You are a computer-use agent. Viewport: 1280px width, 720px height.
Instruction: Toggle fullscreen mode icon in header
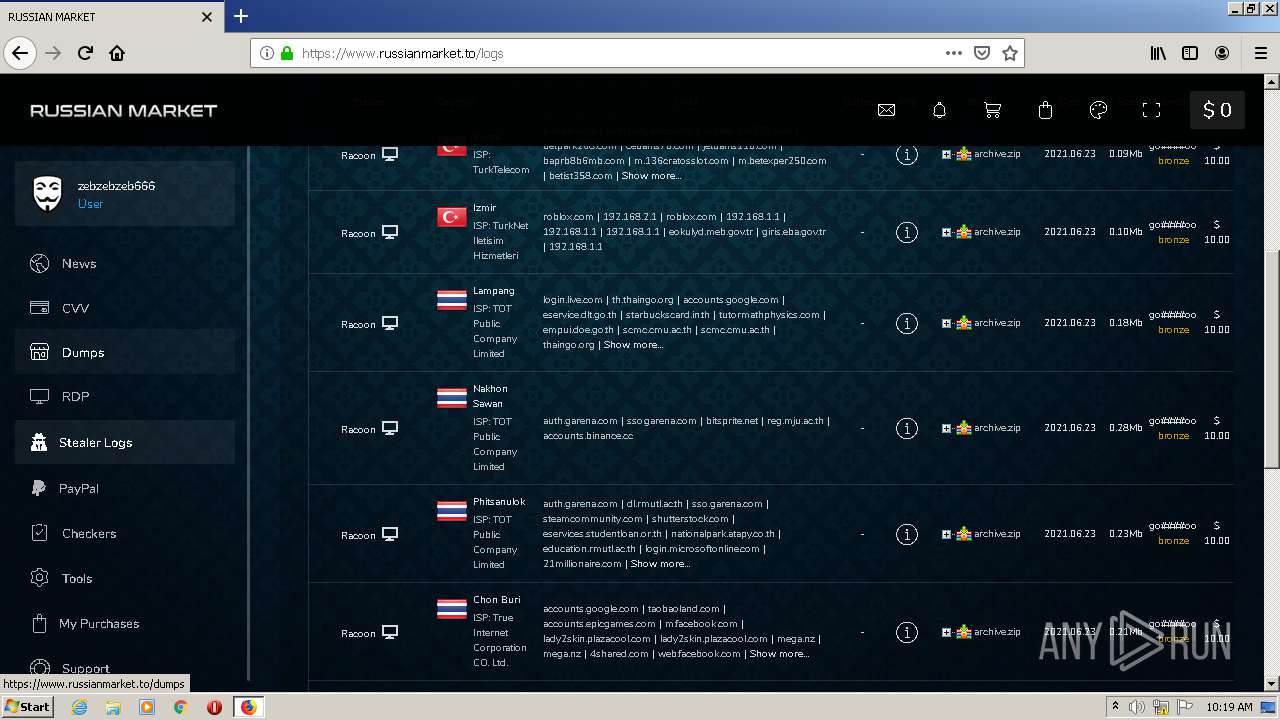pyautogui.click(x=1151, y=110)
